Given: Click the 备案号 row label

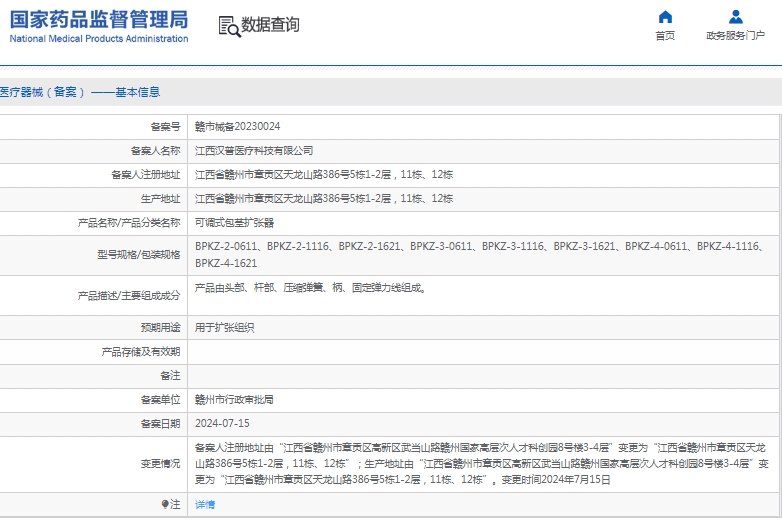Looking at the screenshot, I should click(165, 127).
